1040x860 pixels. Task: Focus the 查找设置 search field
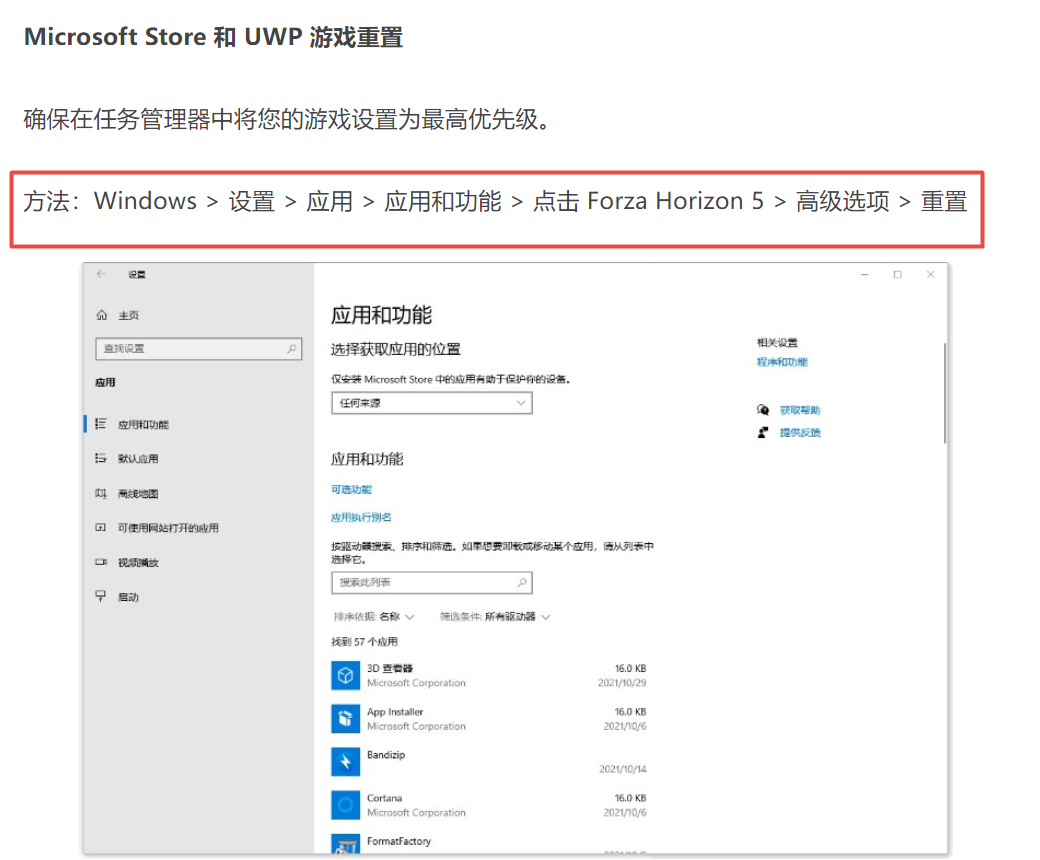pyautogui.click(x=198, y=349)
